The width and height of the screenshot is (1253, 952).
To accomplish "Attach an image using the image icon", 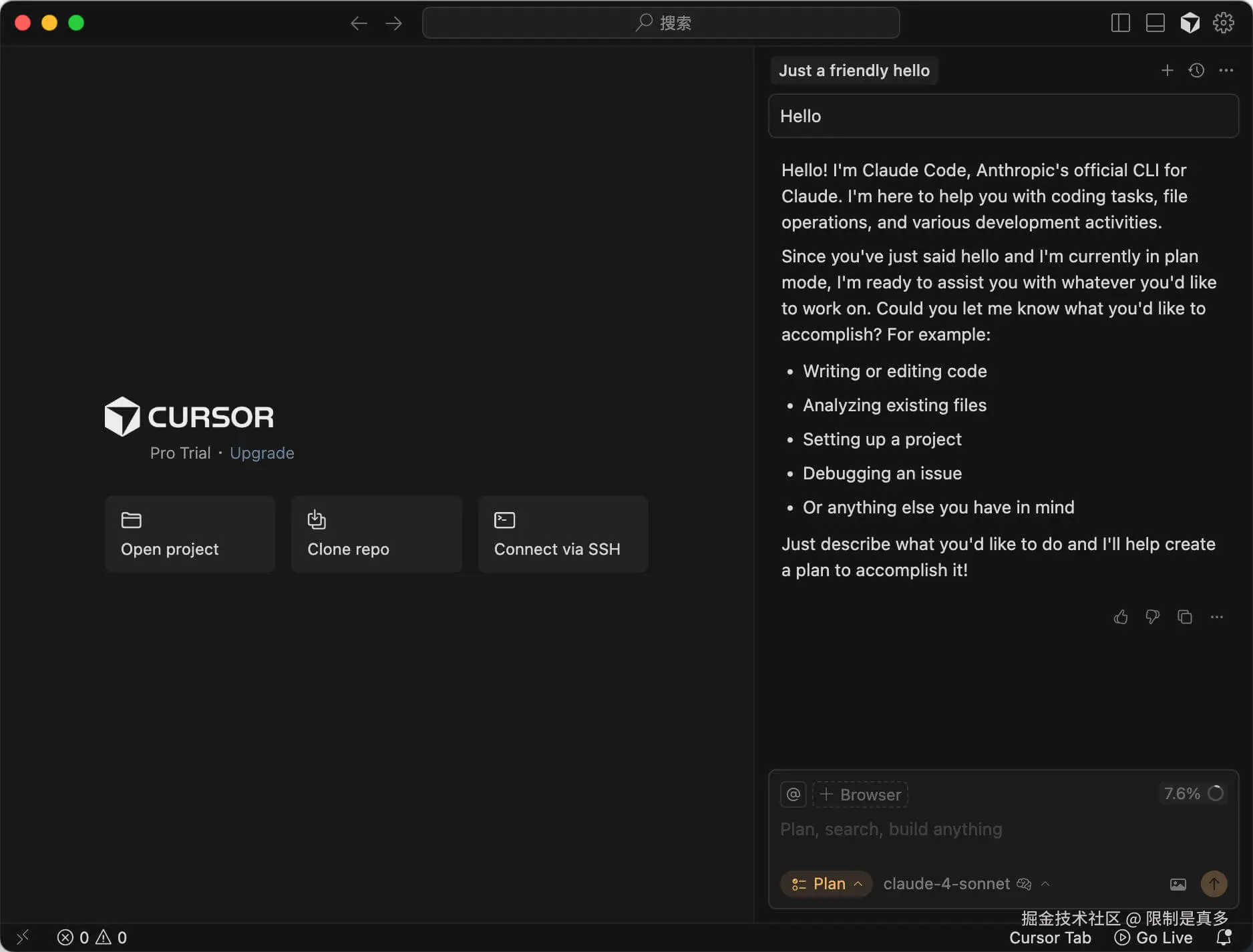I will tap(1178, 883).
